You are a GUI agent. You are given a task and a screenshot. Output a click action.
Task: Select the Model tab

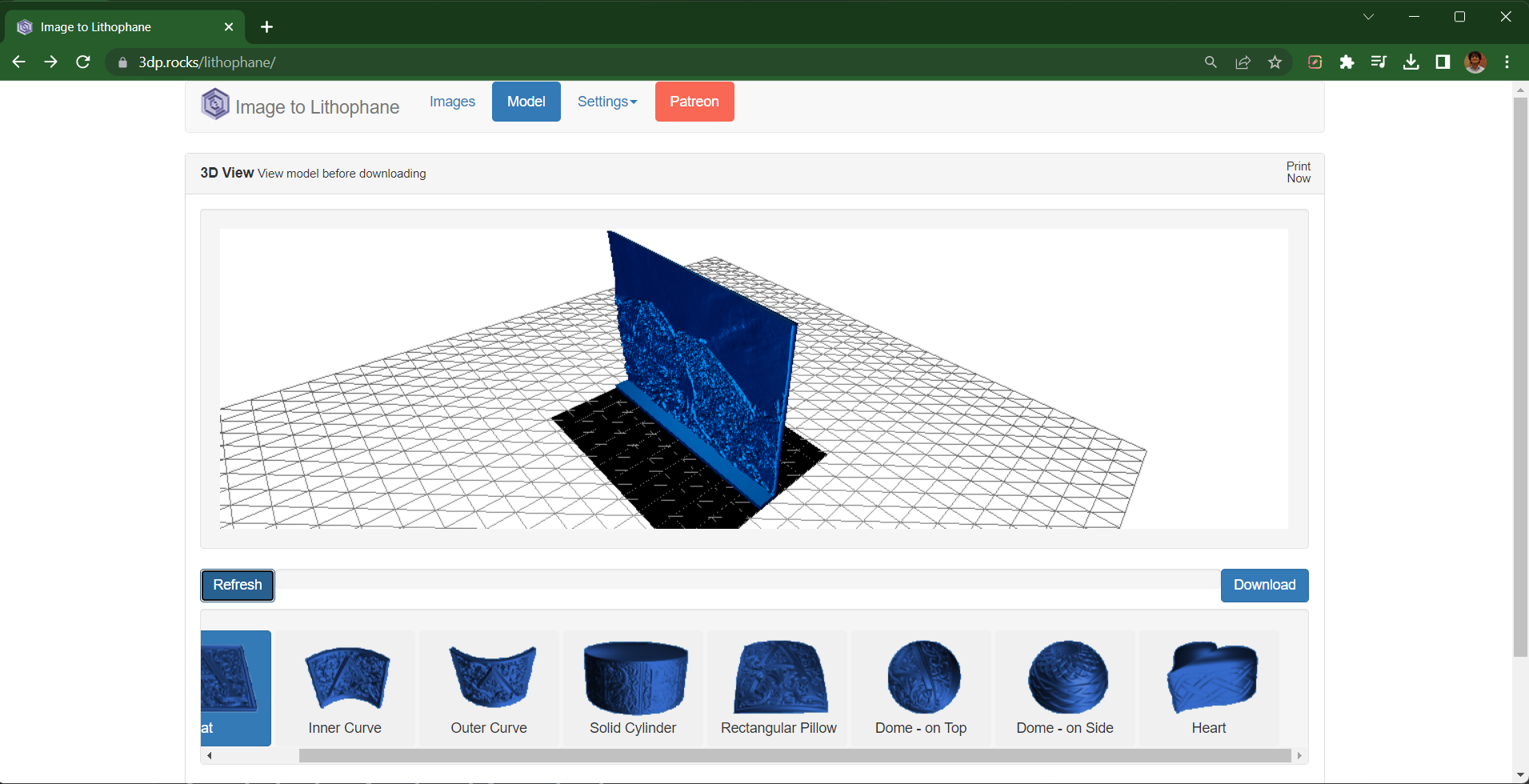(526, 102)
